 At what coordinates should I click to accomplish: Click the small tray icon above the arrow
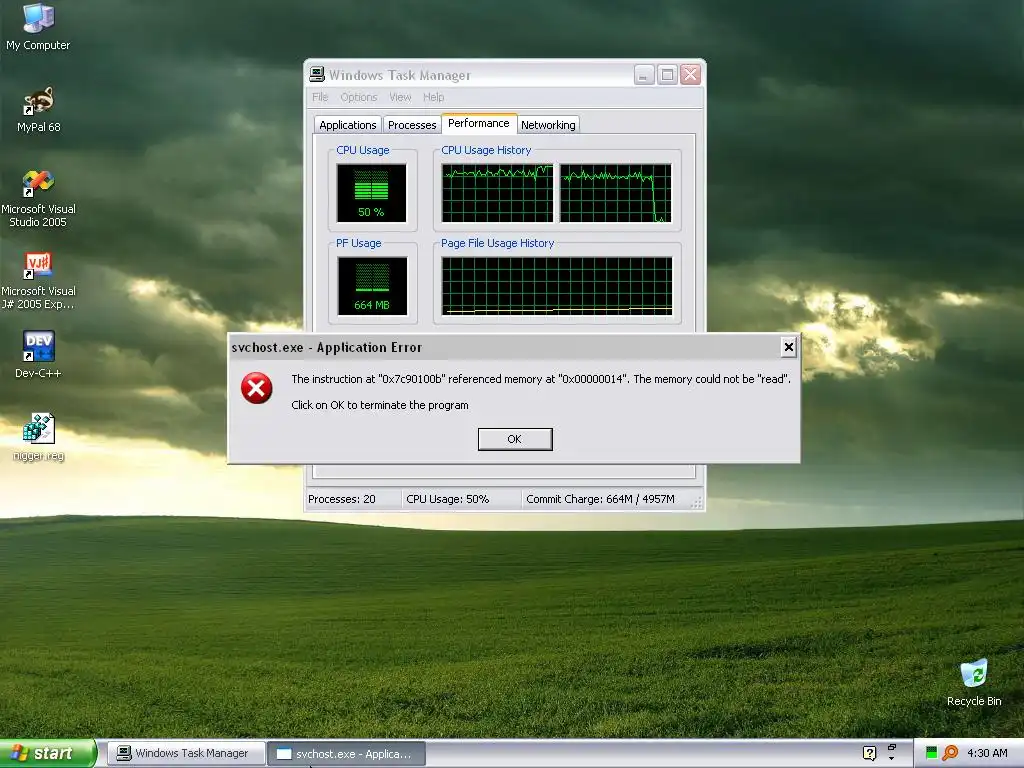pos(891,746)
